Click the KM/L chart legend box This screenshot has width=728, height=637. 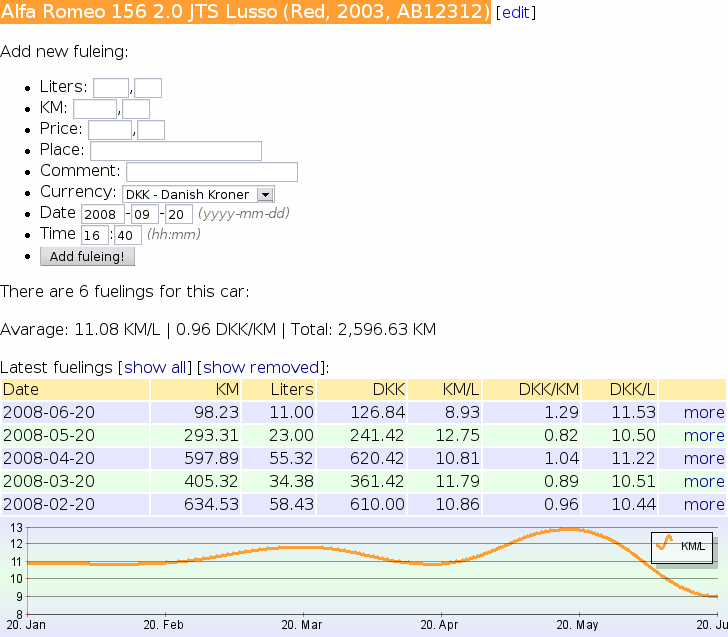click(682, 548)
